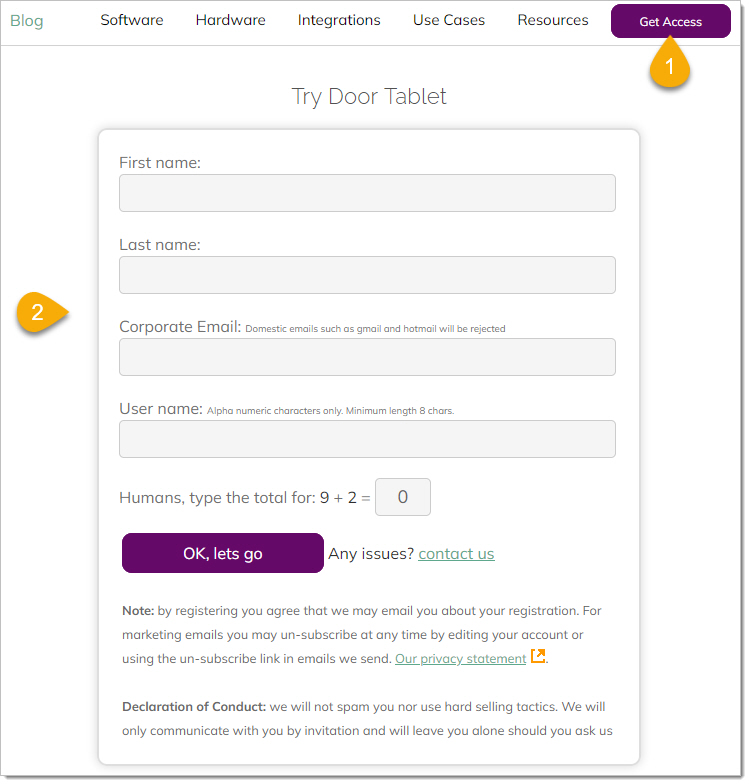749x784 pixels.
Task: Submit the form with OK, lets go
Action: click(223, 553)
